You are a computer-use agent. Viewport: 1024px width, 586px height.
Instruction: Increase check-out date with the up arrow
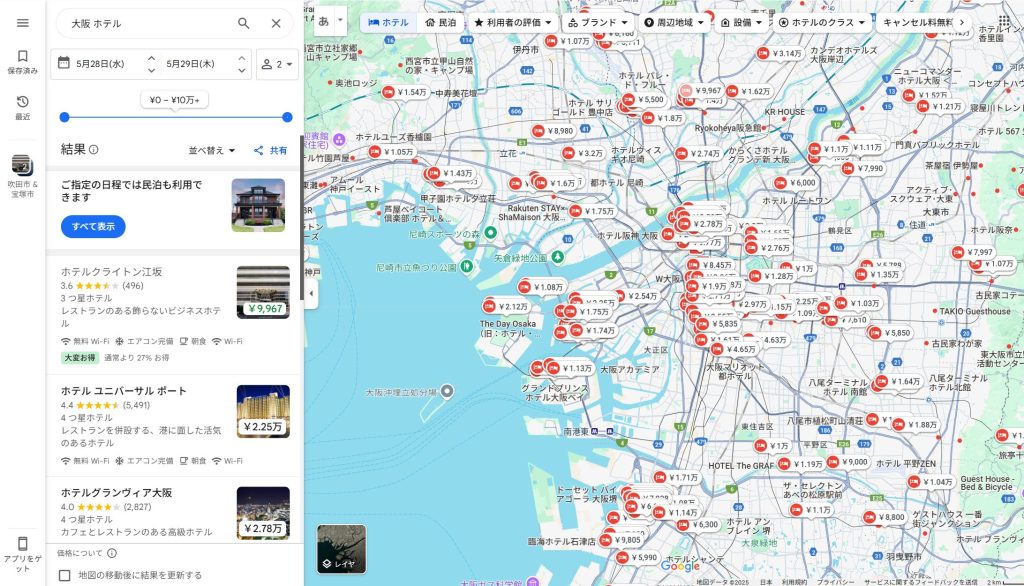point(242,57)
